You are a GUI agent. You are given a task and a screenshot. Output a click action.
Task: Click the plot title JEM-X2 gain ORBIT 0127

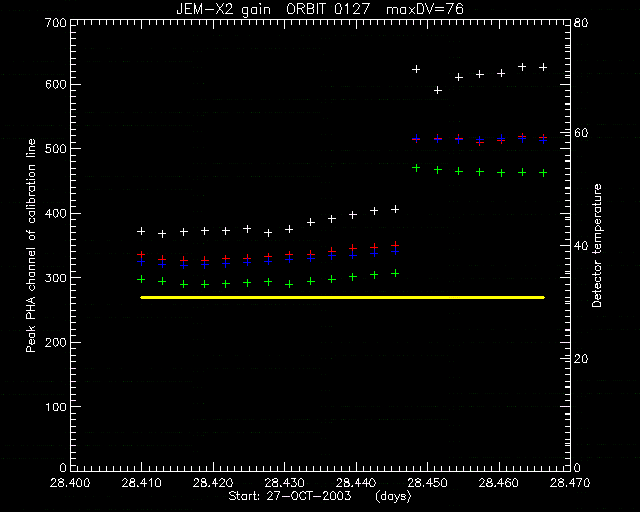[x=273, y=9]
